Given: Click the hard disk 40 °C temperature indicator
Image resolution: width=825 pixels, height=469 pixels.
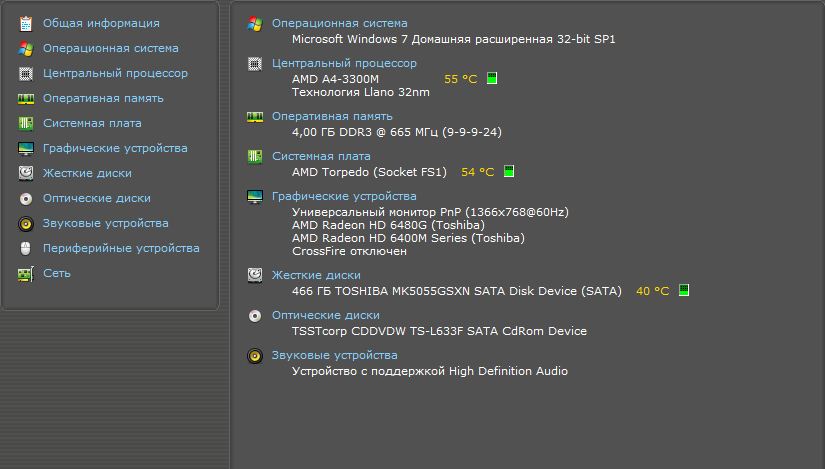Looking at the screenshot, I should point(684,291).
